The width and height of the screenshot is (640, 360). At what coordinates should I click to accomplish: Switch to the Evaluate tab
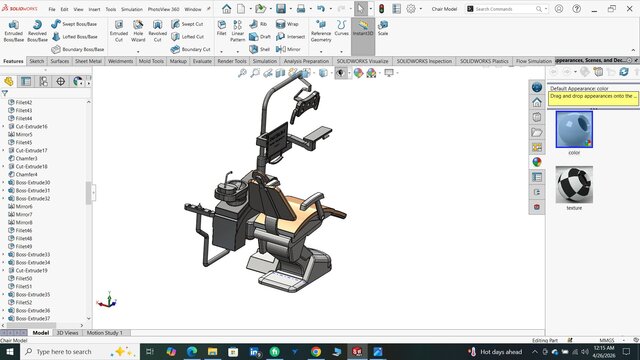[202, 61]
